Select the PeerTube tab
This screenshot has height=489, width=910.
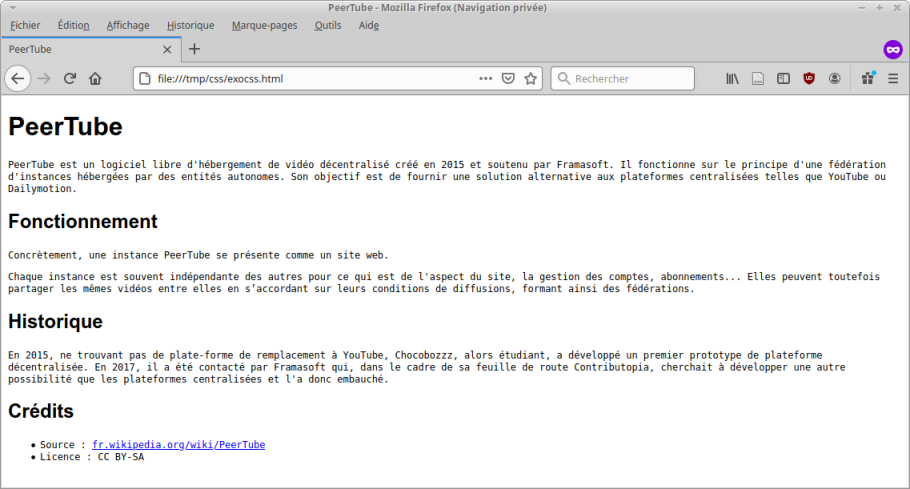pos(91,49)
